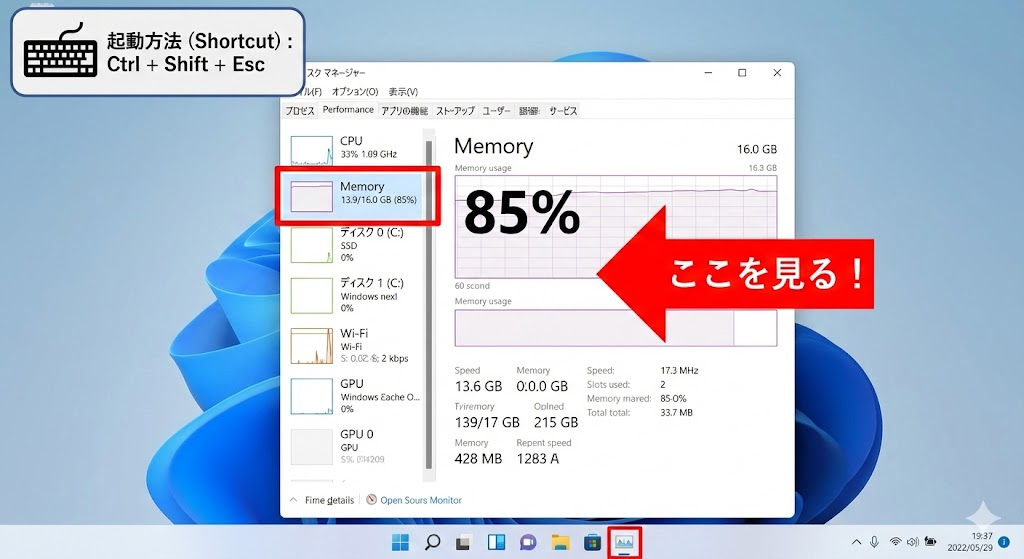1024x559 pixels.
Task: Click the volume speaker tray icon
Action: click(913, 541)
